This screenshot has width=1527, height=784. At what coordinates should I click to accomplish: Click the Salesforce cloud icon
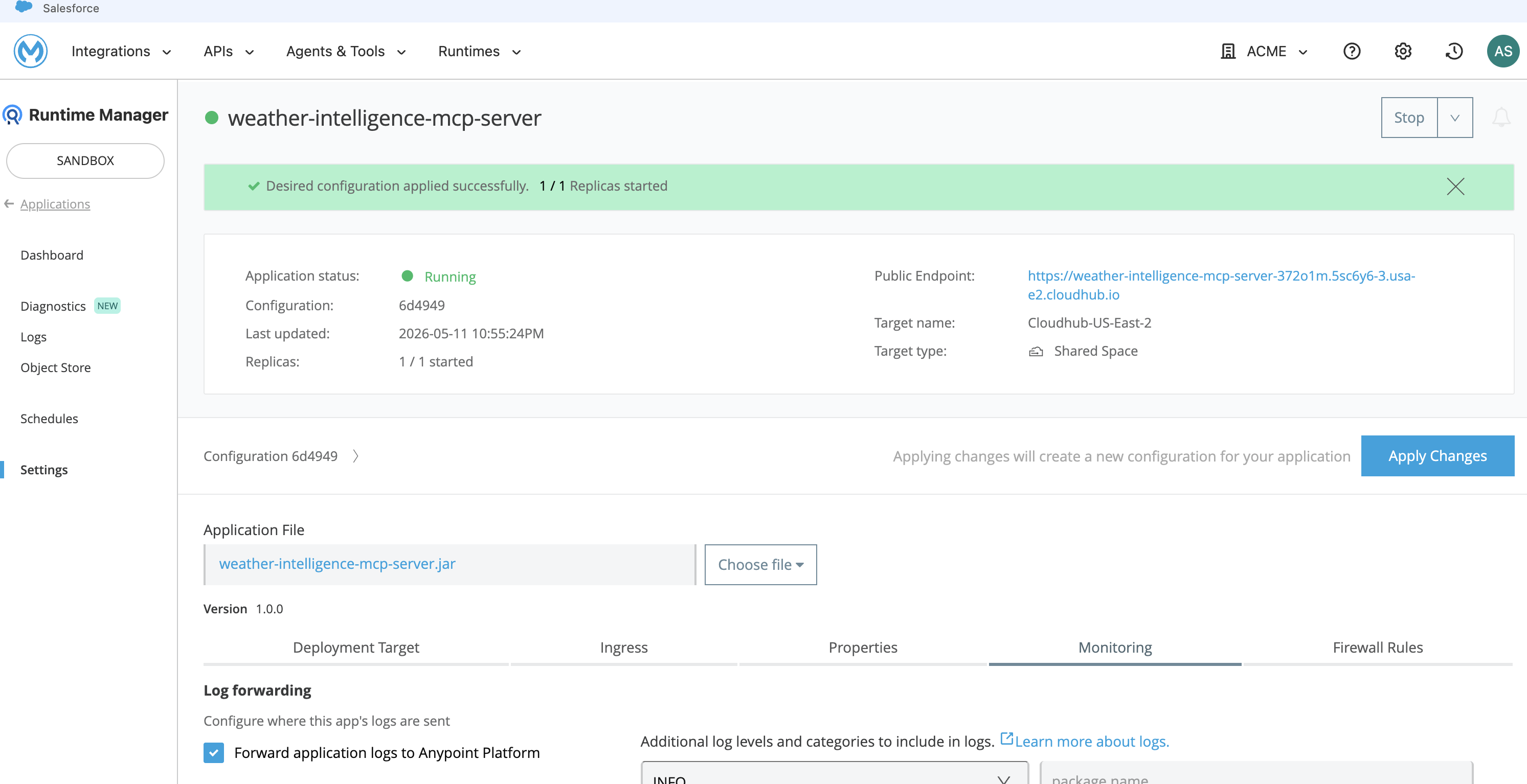click(24, 7)
